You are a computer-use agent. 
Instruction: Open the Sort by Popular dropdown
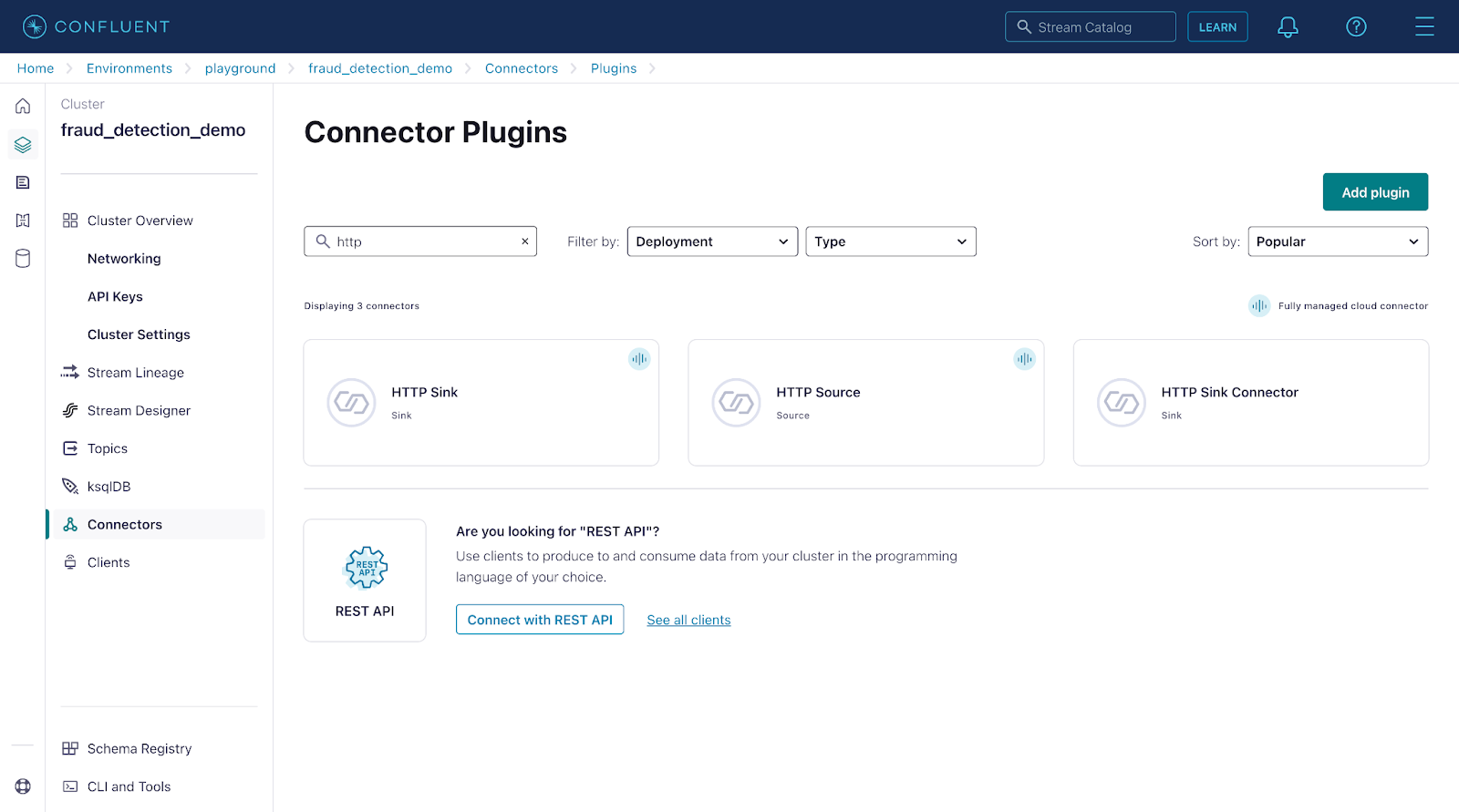[1338, 242]
